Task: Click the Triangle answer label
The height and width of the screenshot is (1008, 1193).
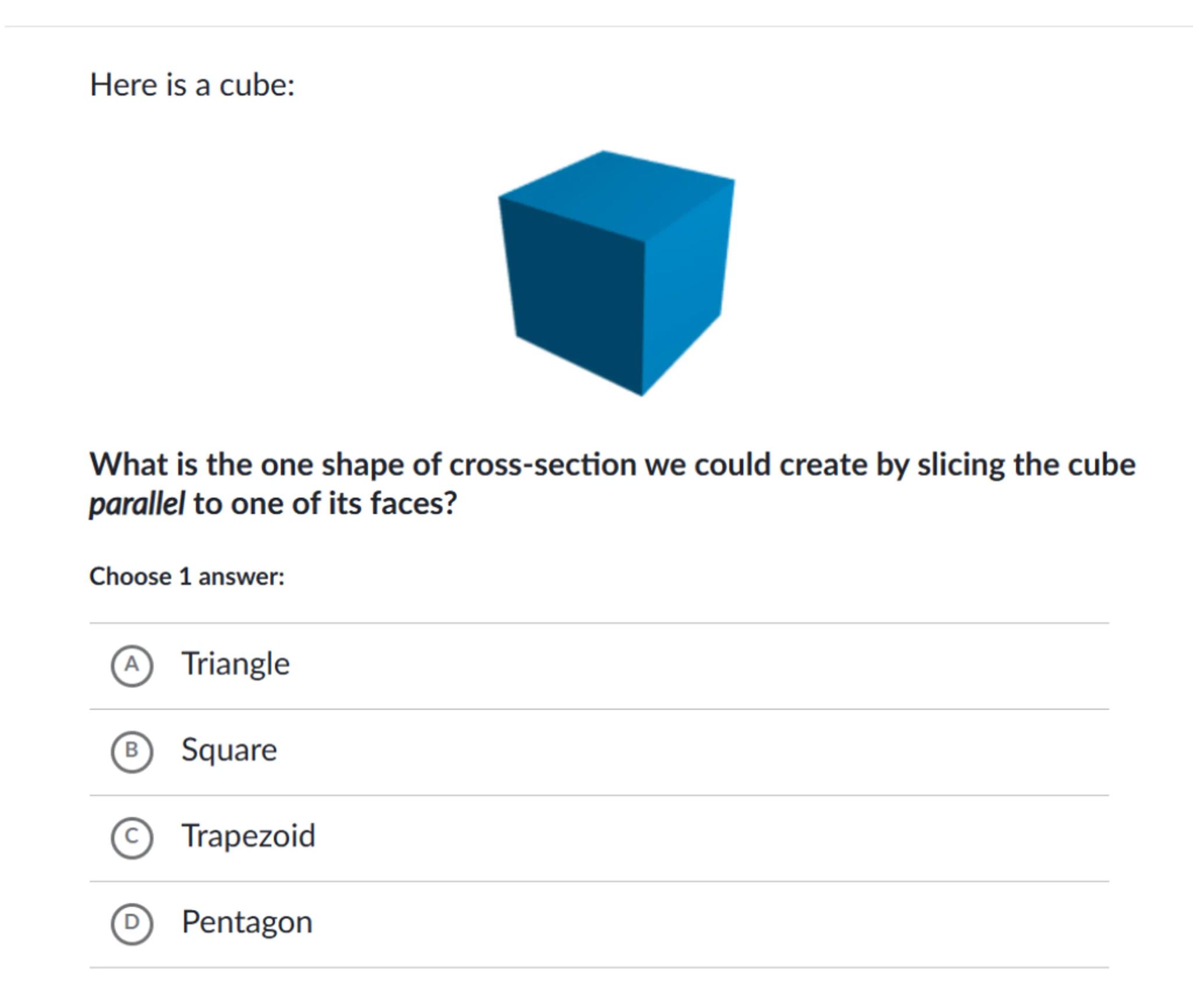Action: click(235, 664)
